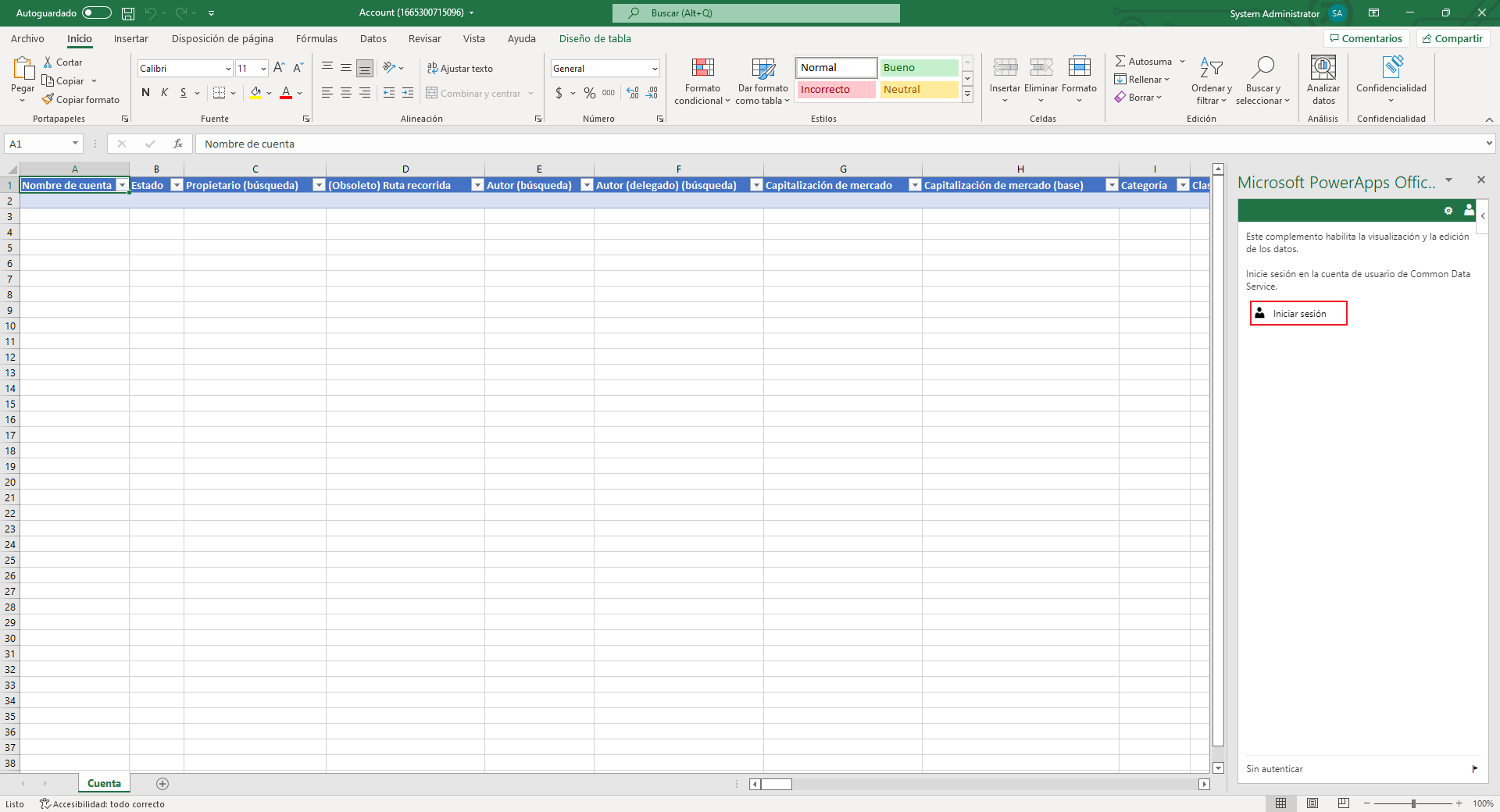
Task: Select the Cuenta sheet tab
Action: pyautogui.click(x=104, y=783)
